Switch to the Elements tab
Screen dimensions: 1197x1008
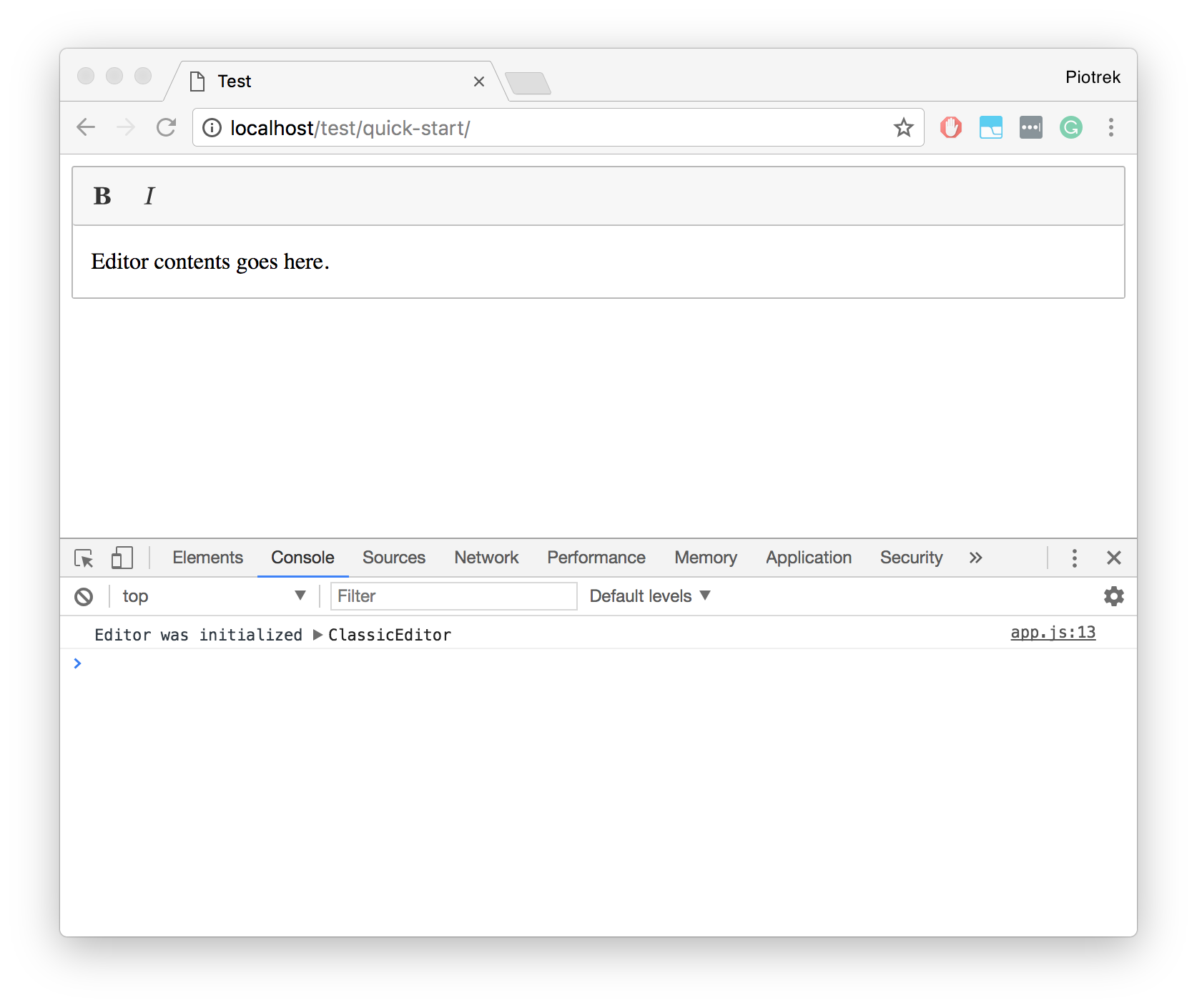(x=207, y=558)
